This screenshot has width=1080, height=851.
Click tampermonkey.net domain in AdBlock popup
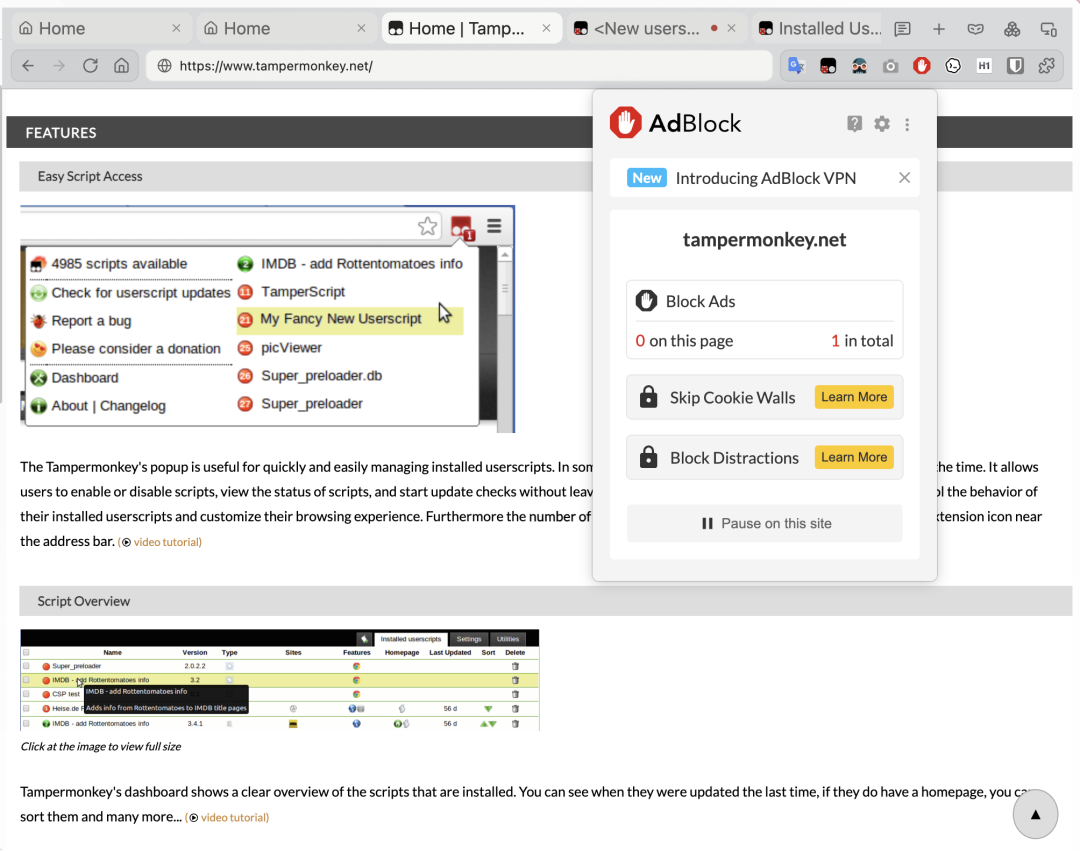click(x=765, y=240)
